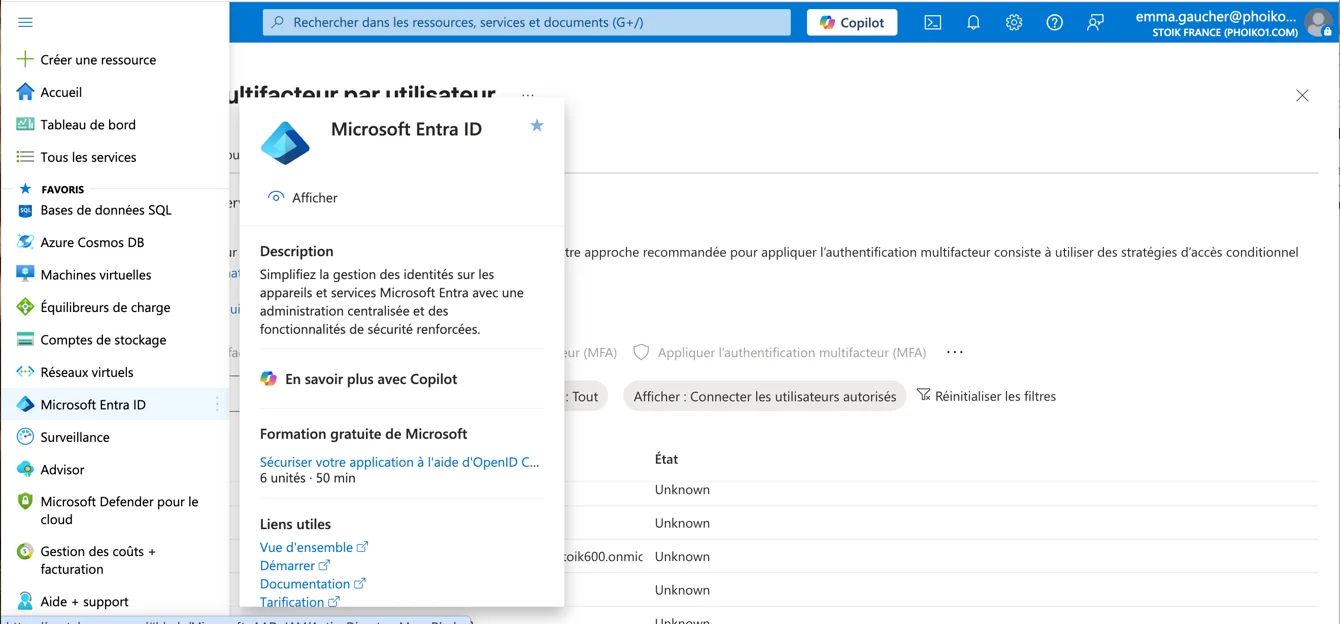Open Tous les services menu item

(88, 157)
